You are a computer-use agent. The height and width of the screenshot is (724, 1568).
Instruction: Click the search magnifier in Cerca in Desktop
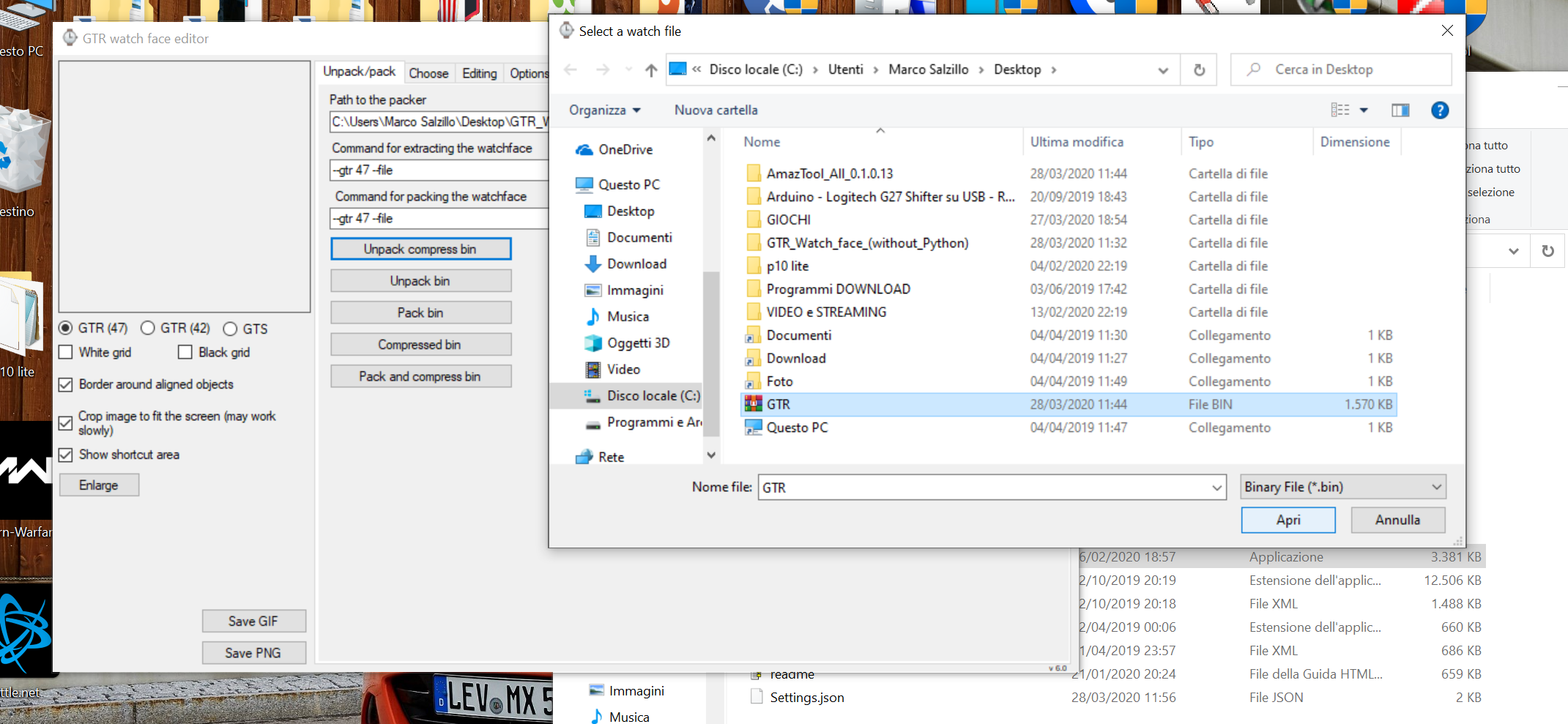pos(1254,69)
